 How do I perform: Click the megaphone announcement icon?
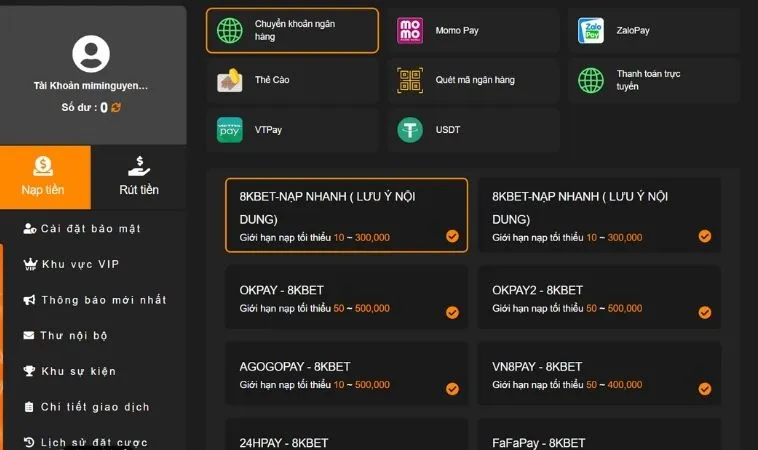pos(29,300)
